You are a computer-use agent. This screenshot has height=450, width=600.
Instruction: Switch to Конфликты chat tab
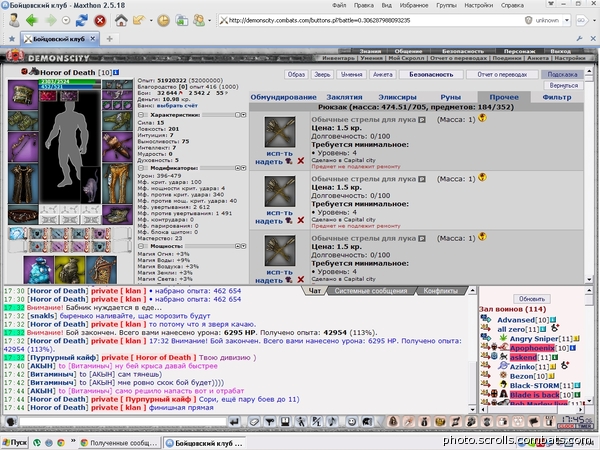pyautogui.click(x=440, y=291)
